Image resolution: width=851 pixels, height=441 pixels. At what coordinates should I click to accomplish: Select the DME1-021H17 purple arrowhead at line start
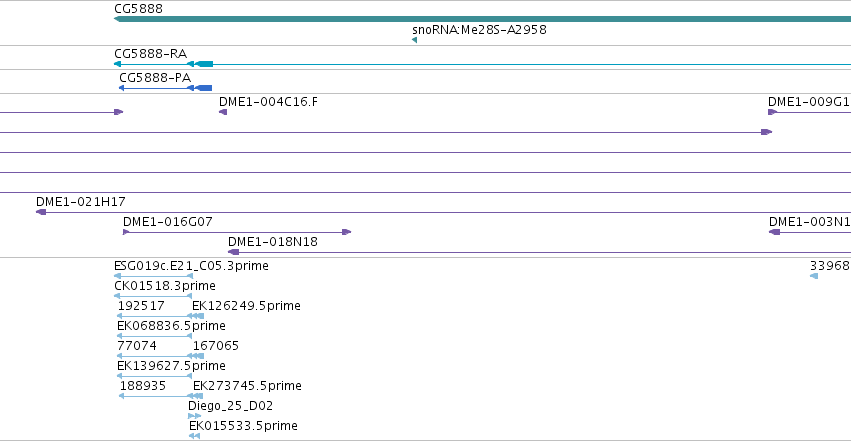[41, 212]
